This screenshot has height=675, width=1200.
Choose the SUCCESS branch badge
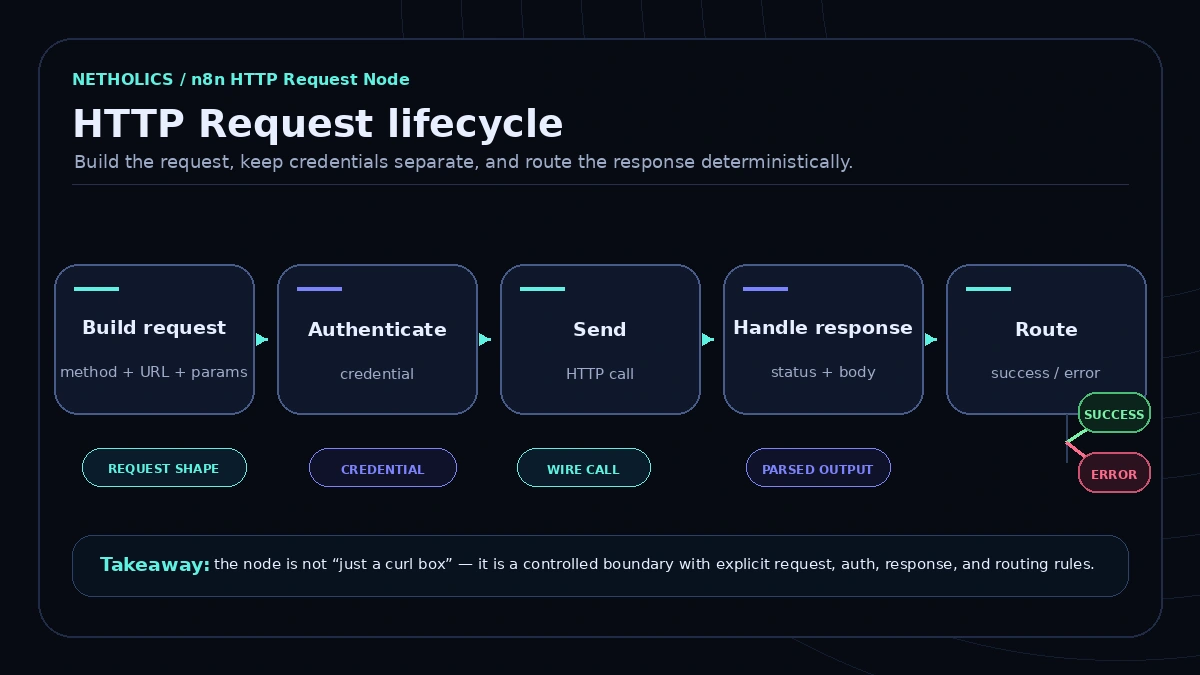[1114, 413]
